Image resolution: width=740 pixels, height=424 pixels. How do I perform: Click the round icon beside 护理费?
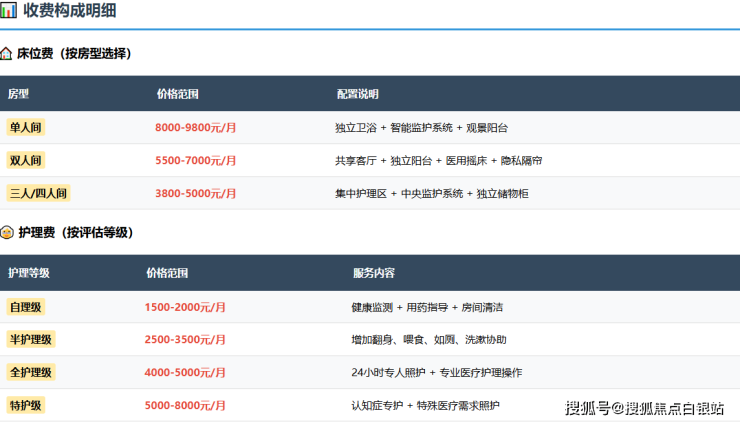[7, 232]
